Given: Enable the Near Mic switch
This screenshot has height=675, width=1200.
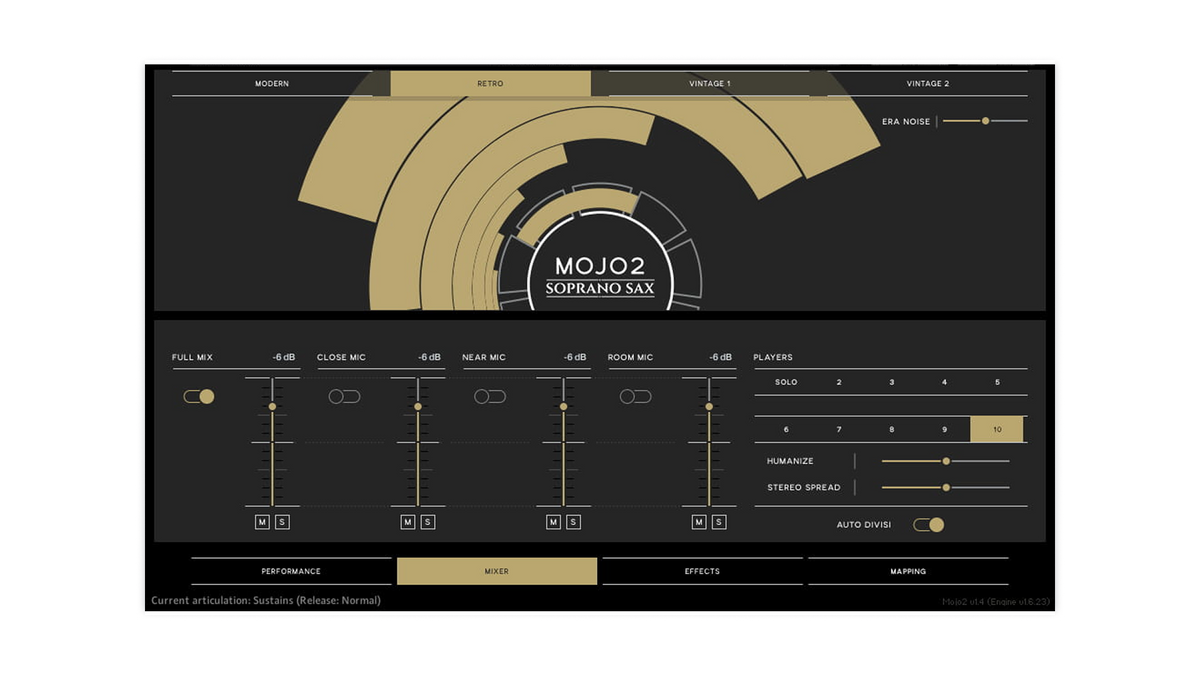Looking at the screenshot, I should tap(490, 397).
